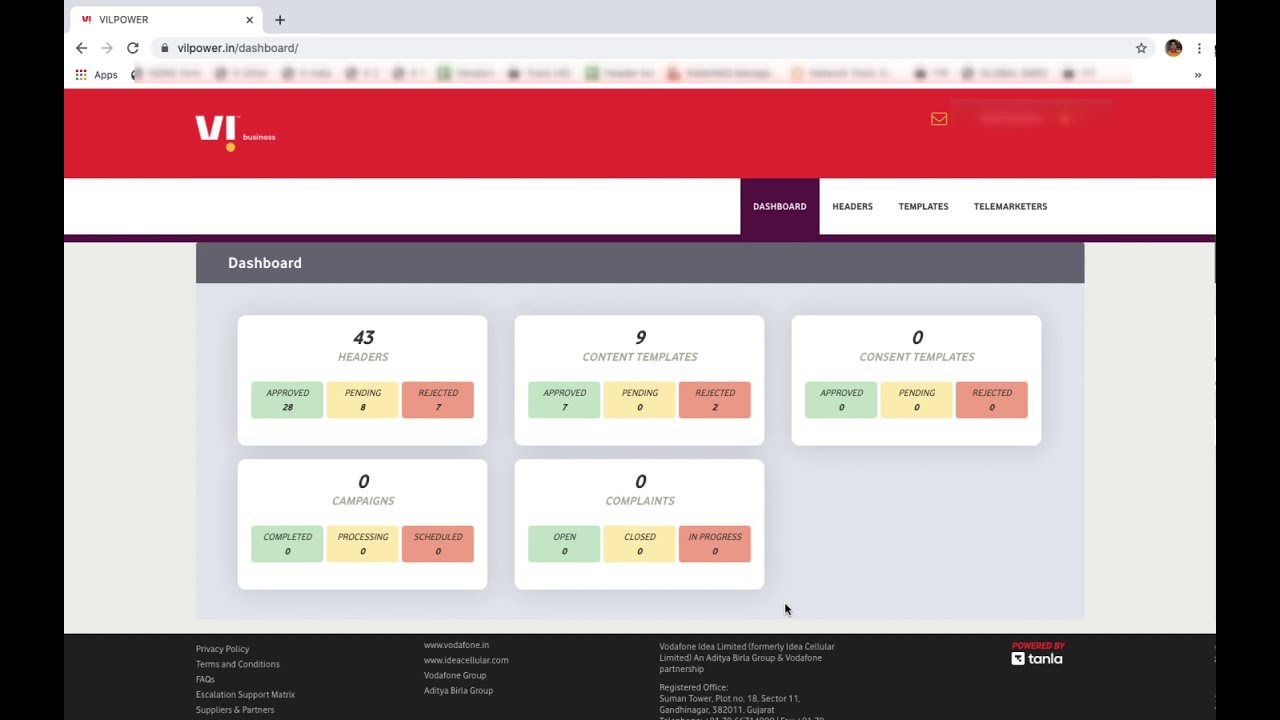Click Approved 28 under Headers
1280x720 pixels.
point(287,400)
